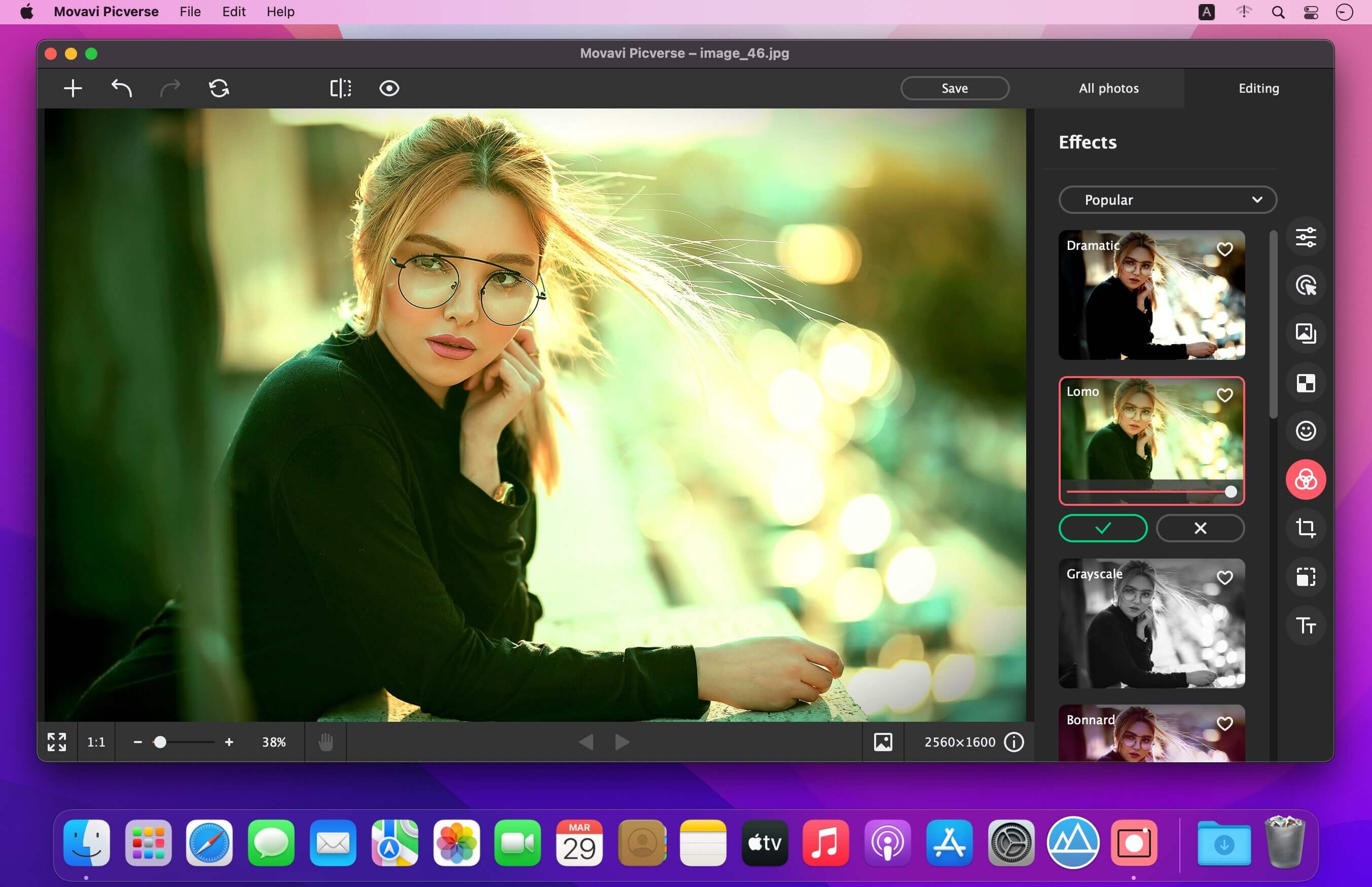This screenshot has width=1372, height=887.
Task: Toggle before/after split comparison view
Action: click(340, 89)
